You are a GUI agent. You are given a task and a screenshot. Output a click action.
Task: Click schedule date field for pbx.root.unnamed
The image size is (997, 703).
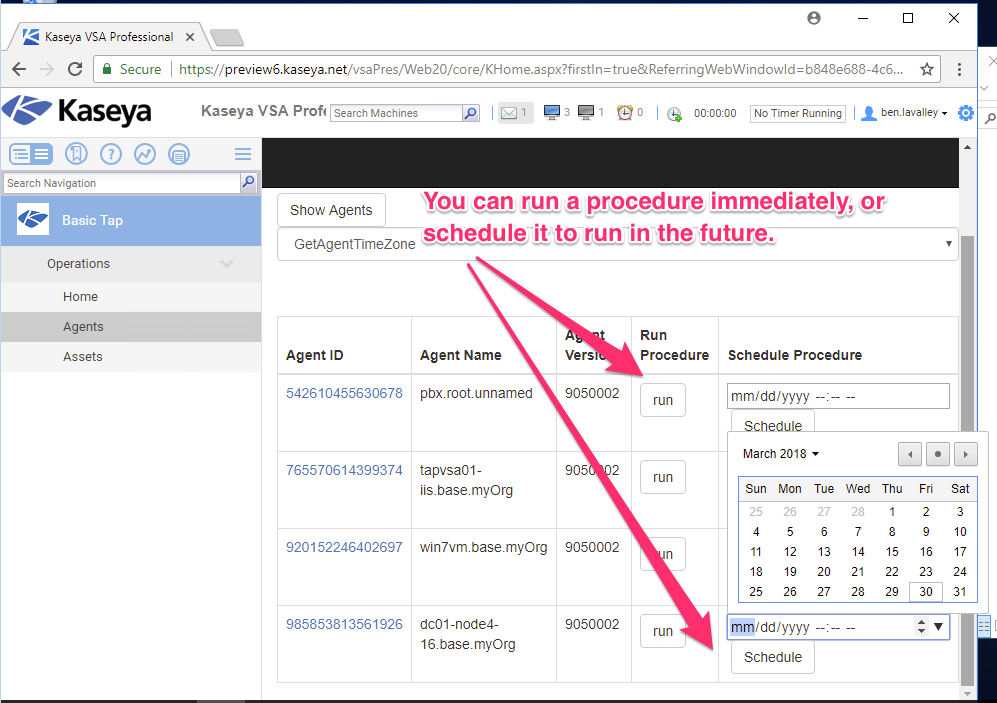point(838,396)
